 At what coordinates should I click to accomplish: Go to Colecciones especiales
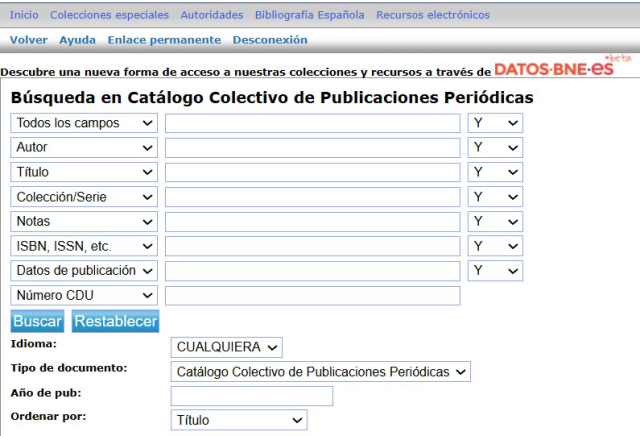pyautogui.click(x=109, y=15)
